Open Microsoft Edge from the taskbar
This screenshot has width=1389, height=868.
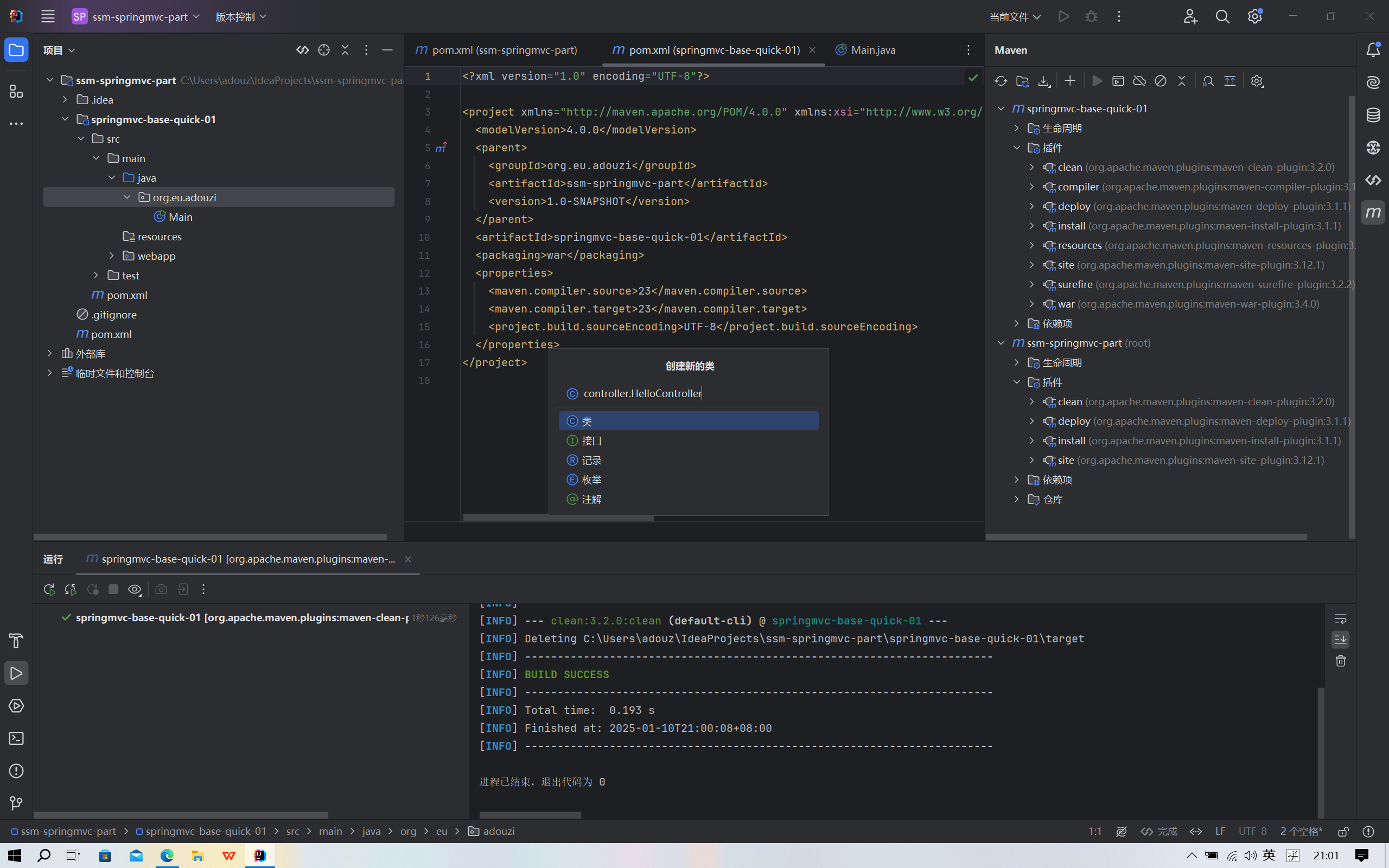click(167, 856)
